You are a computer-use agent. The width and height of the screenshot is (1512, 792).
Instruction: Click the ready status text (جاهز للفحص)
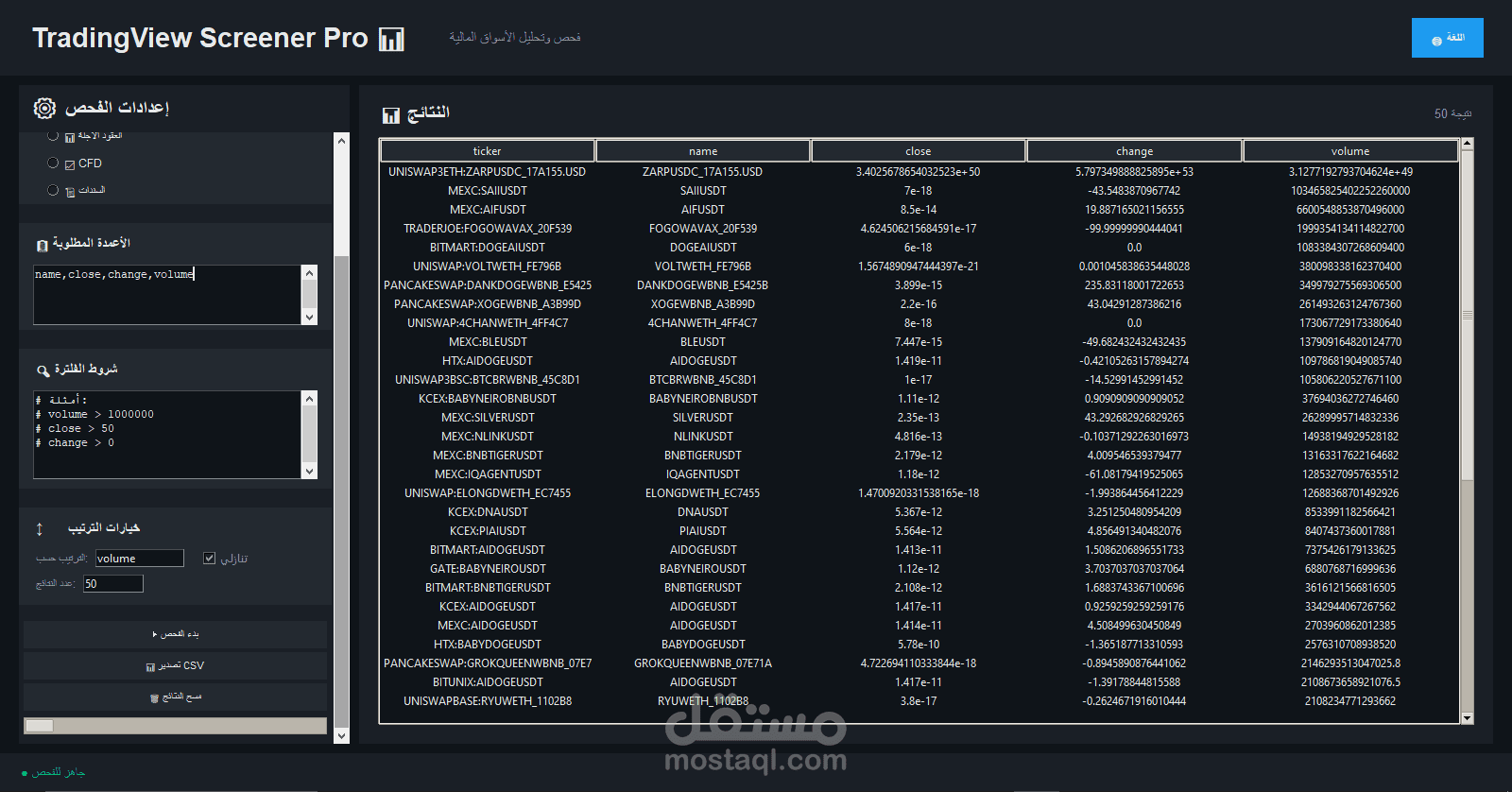coord(59,772)
